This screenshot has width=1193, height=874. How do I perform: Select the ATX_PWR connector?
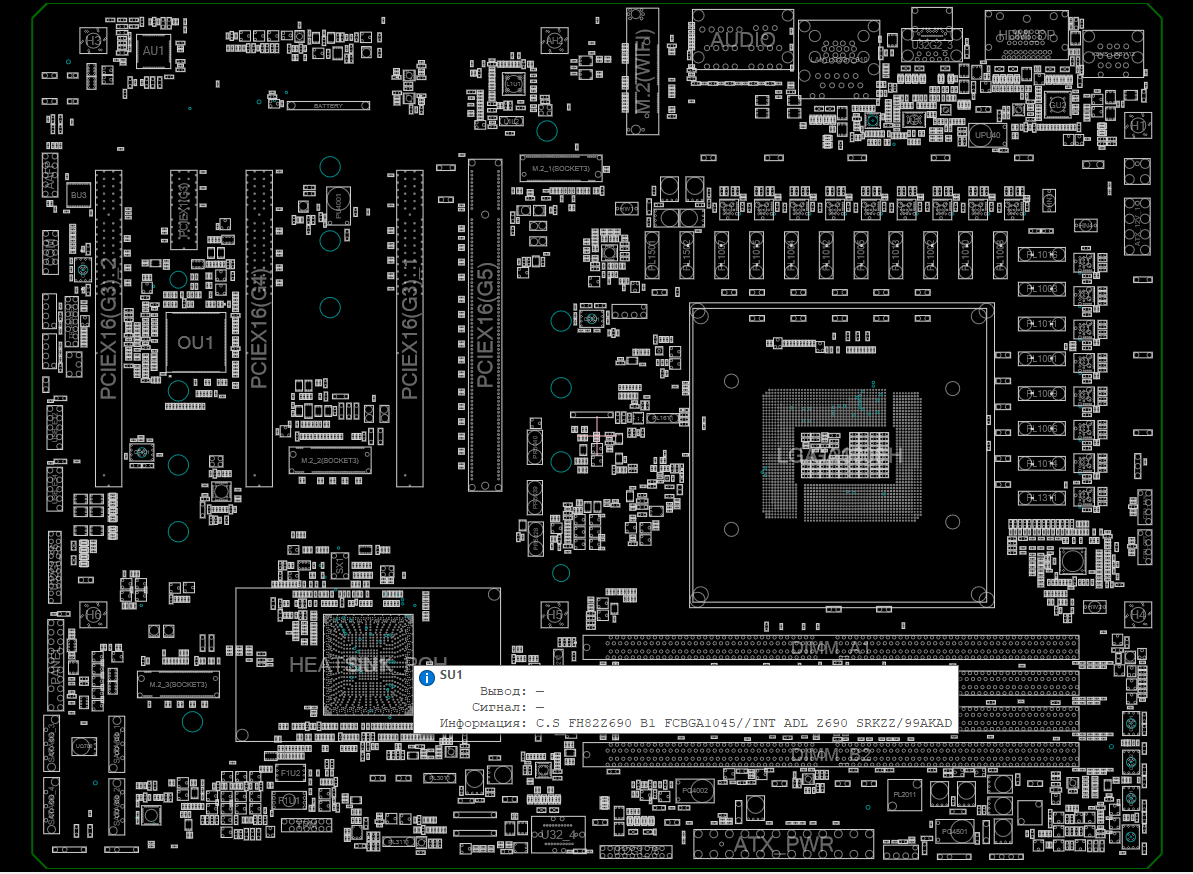coord(784,844)
